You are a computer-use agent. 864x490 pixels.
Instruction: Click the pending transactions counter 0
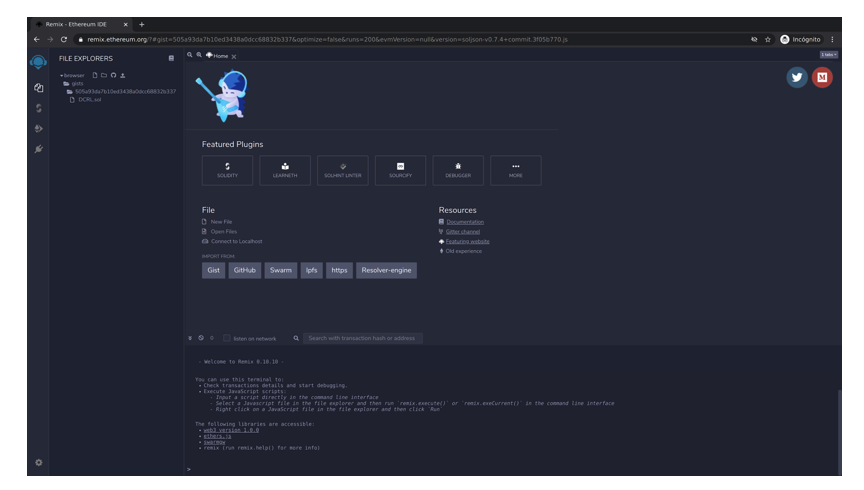click(x=212, y=338)
